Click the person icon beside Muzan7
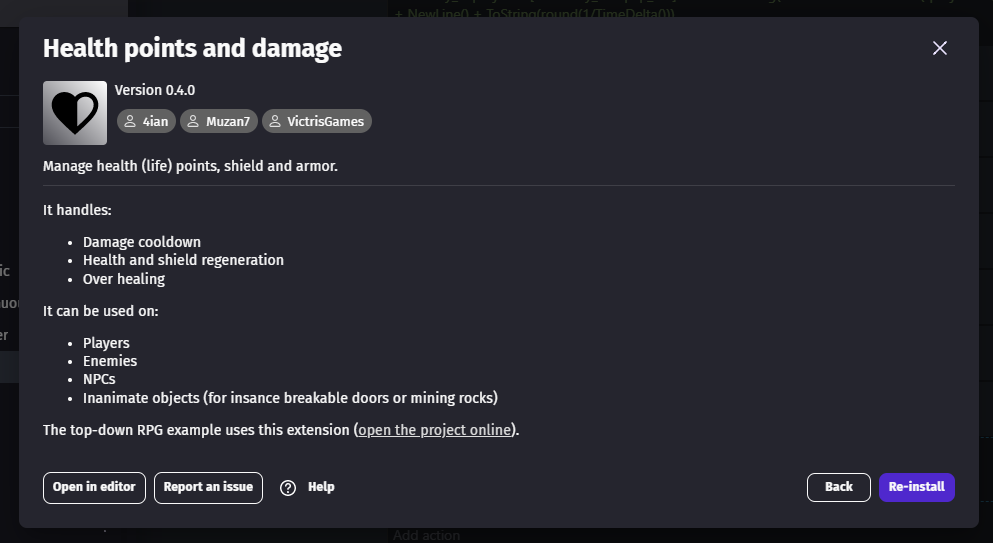 click(x=193, y=121)
